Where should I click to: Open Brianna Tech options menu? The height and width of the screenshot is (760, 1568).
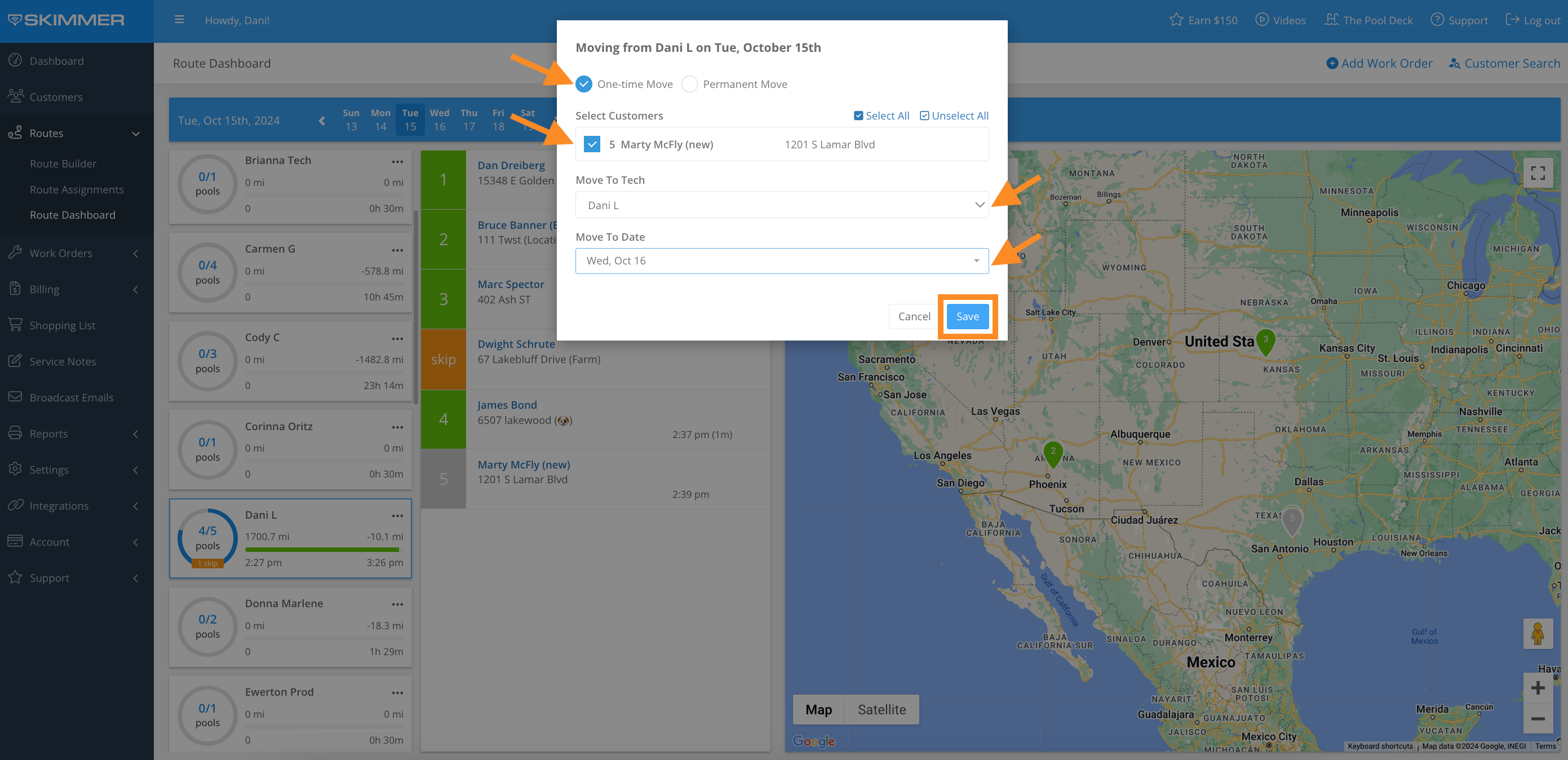397,161
